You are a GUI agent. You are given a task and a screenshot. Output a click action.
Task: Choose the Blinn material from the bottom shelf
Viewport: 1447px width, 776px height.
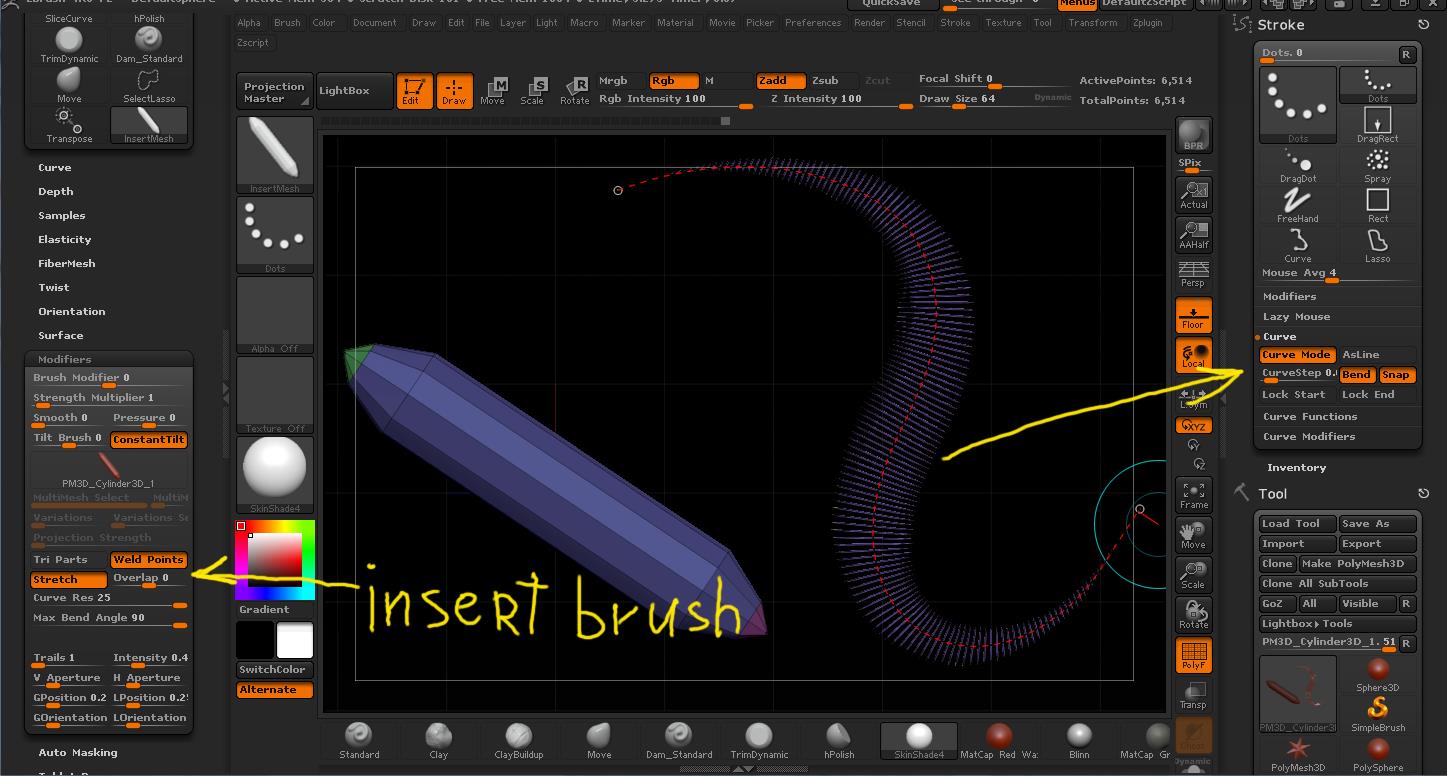click(x=1079, y=741)
